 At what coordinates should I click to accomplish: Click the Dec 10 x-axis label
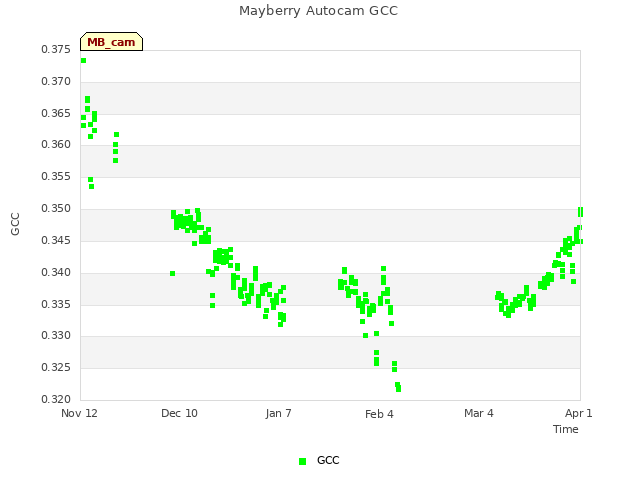[179, 413]
